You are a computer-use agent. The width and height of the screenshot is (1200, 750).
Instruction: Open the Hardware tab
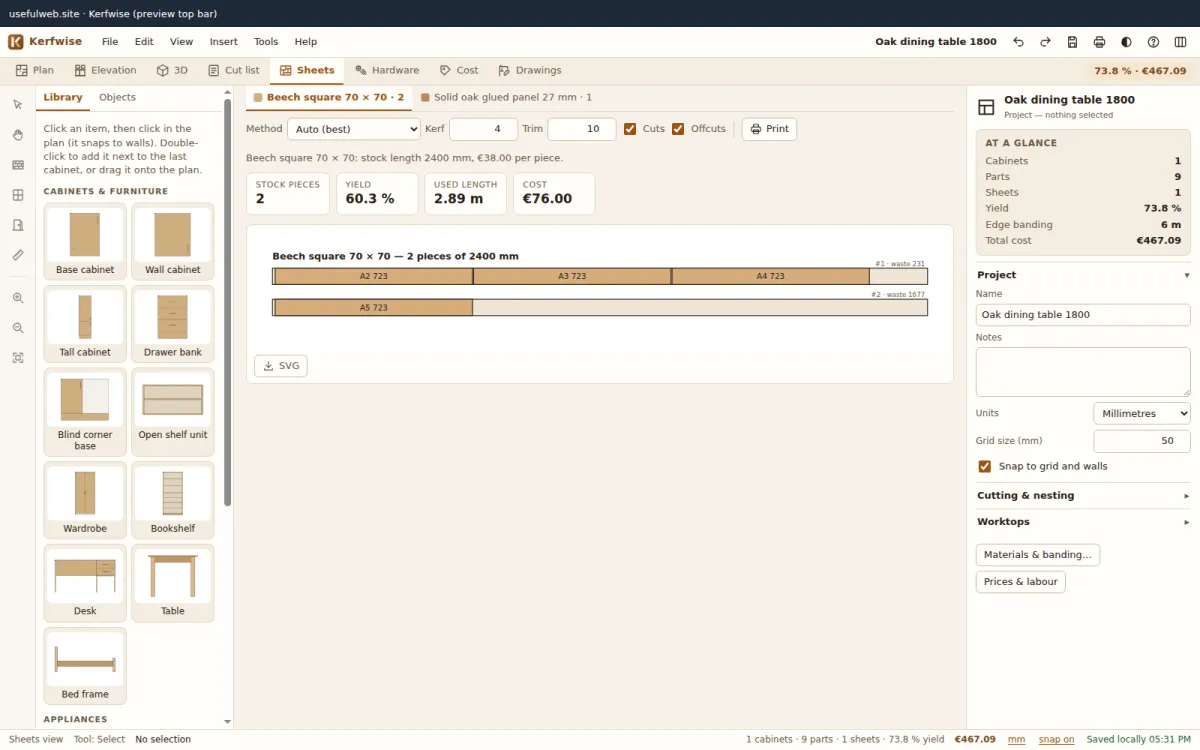click(x=387, y=71)
